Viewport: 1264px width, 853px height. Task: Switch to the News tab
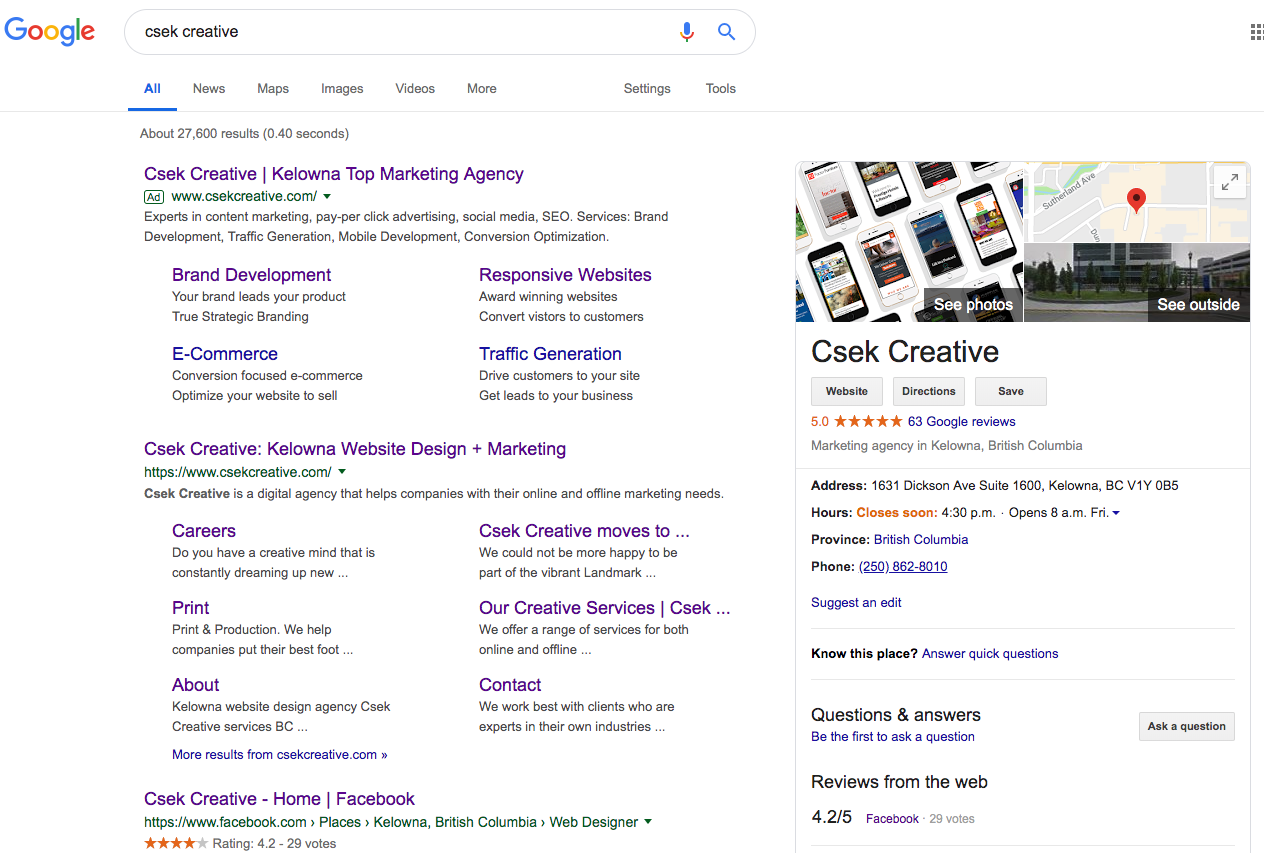(x=209, y=89)
